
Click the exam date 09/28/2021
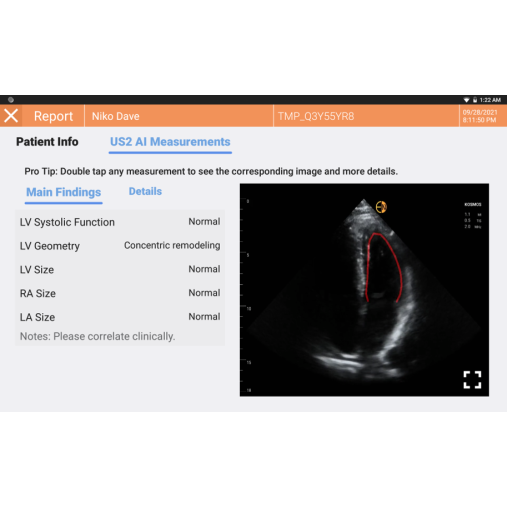tap(480, 112)
